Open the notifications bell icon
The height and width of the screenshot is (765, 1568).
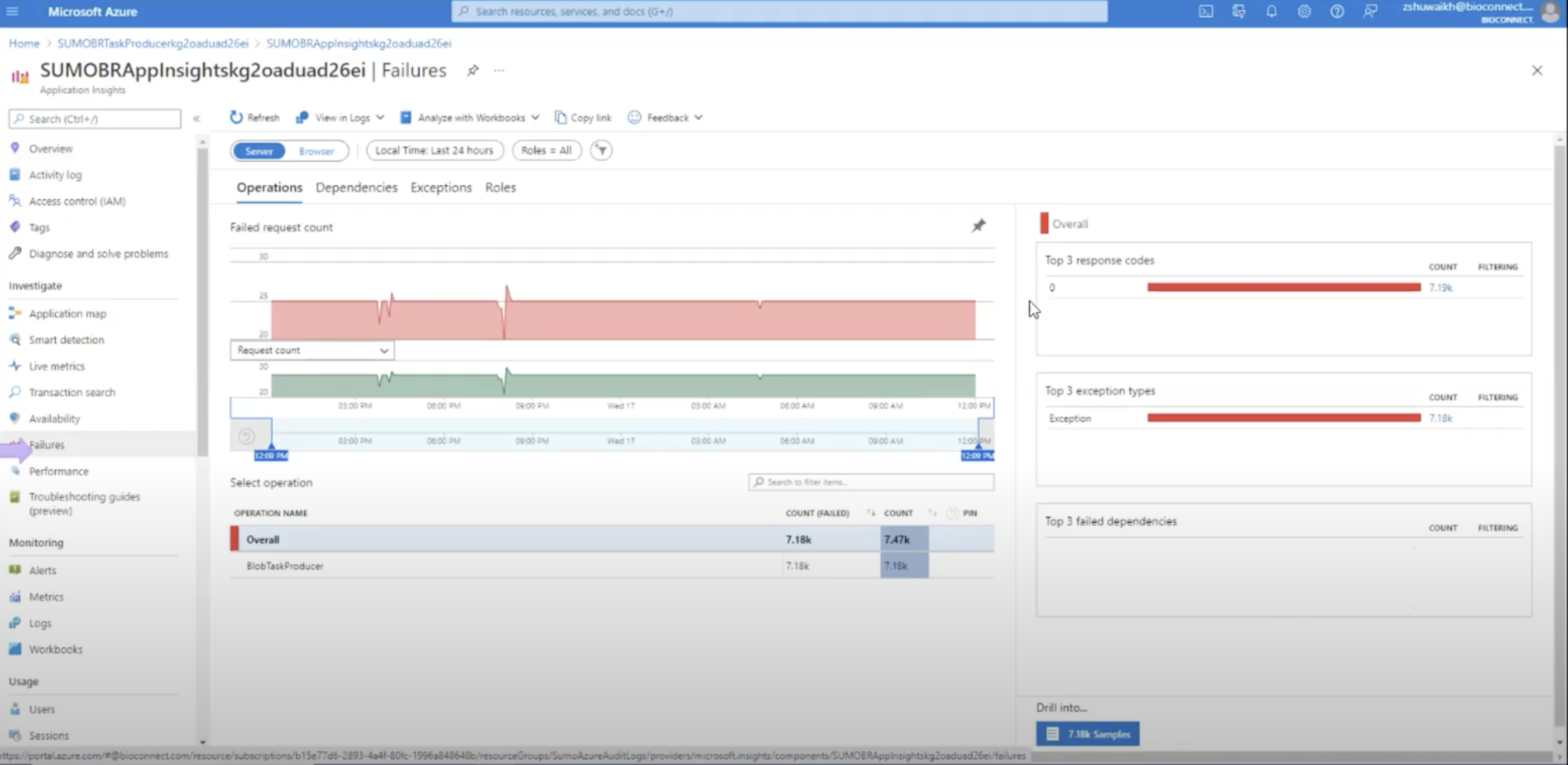coord(1271,12)
